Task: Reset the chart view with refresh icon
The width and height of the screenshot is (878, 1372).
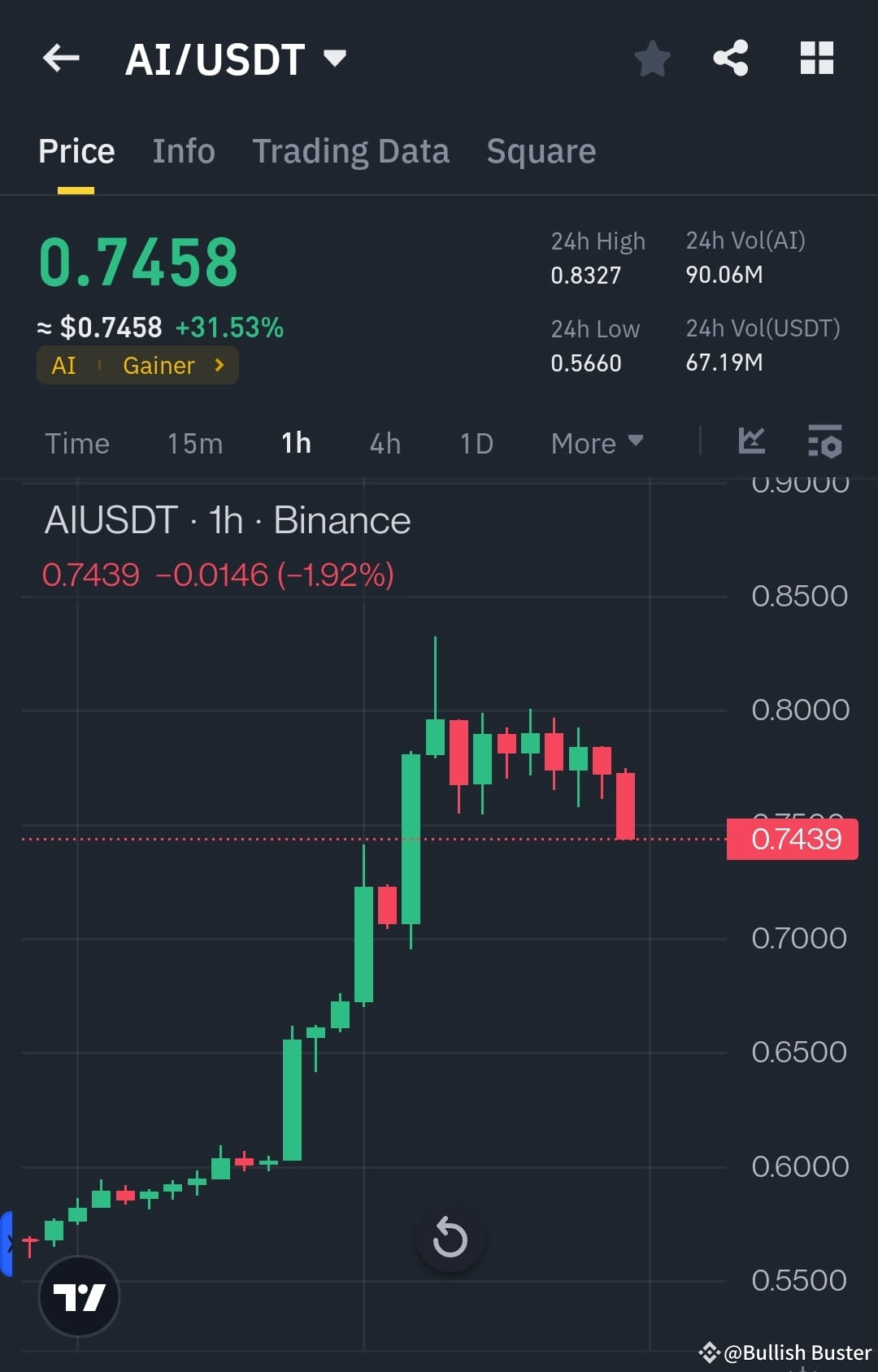Action: 450,1239
